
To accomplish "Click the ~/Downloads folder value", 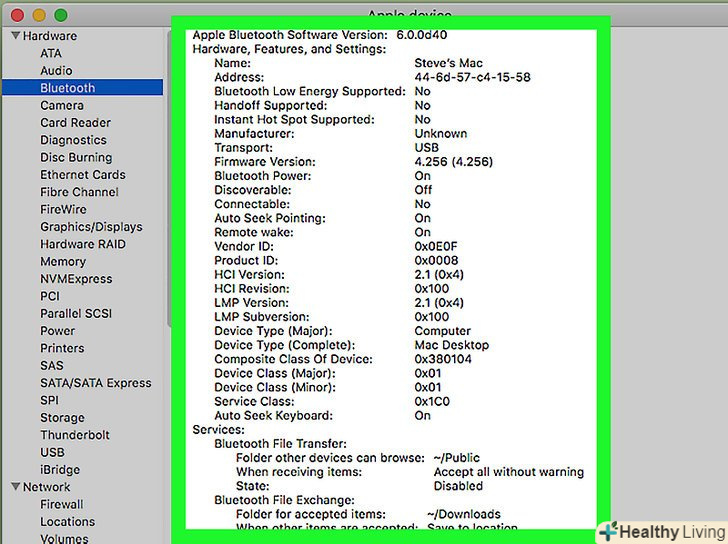I will tap(463, 514).
